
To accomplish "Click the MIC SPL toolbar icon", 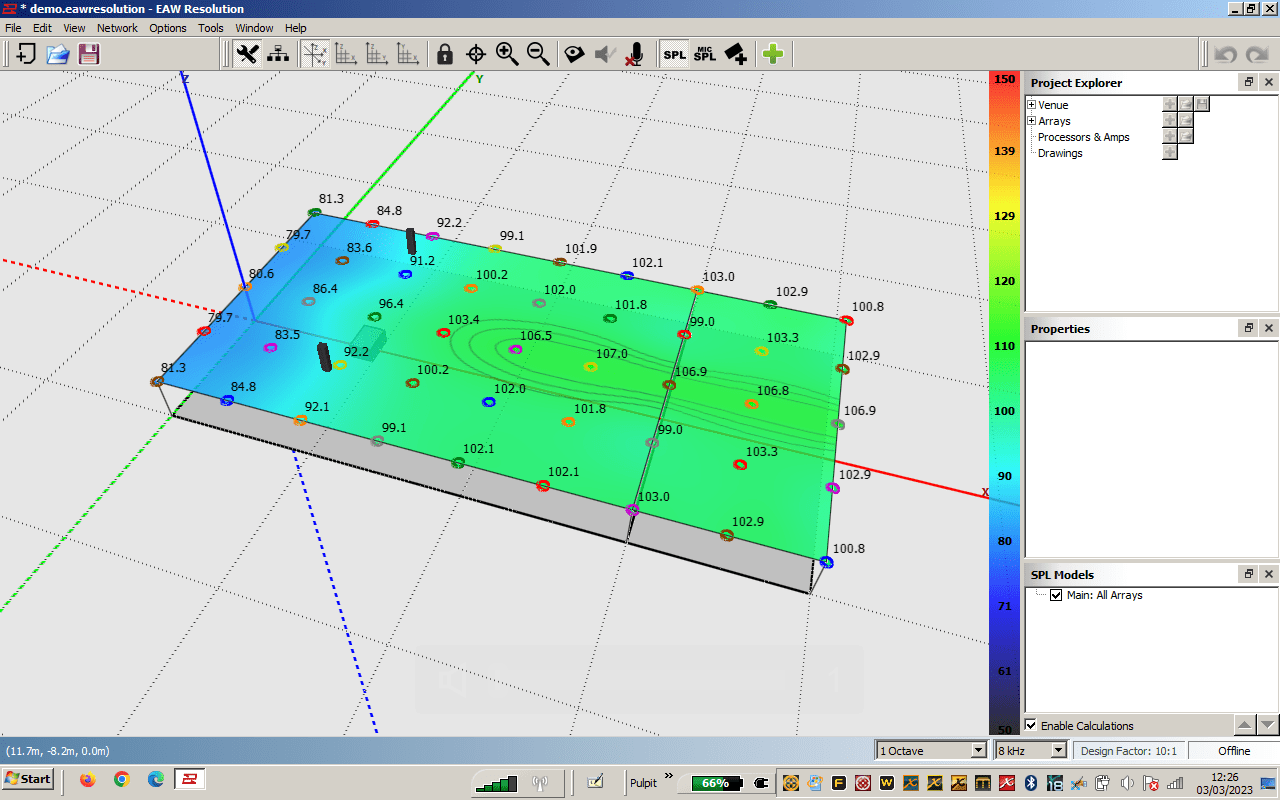I will point(705,54).
